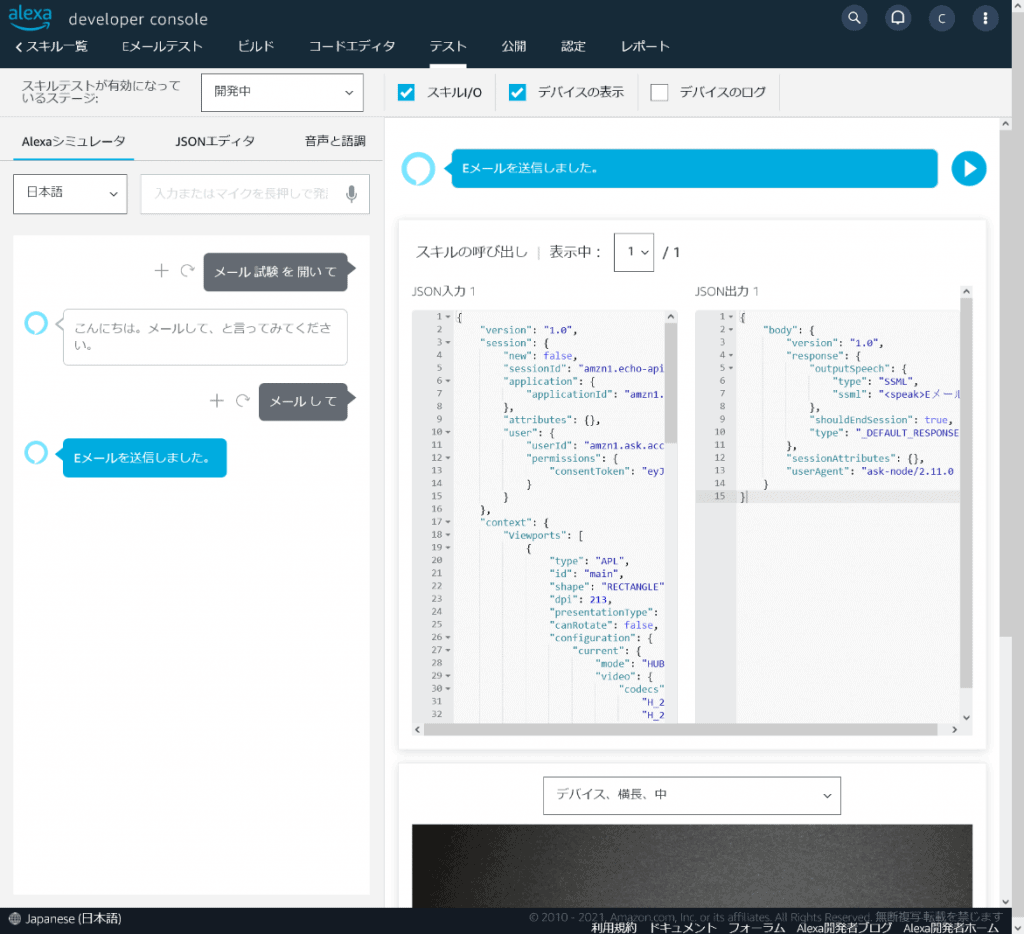Click the JSON出力 1 heading
1024x934 pixels.
(726, 291)
